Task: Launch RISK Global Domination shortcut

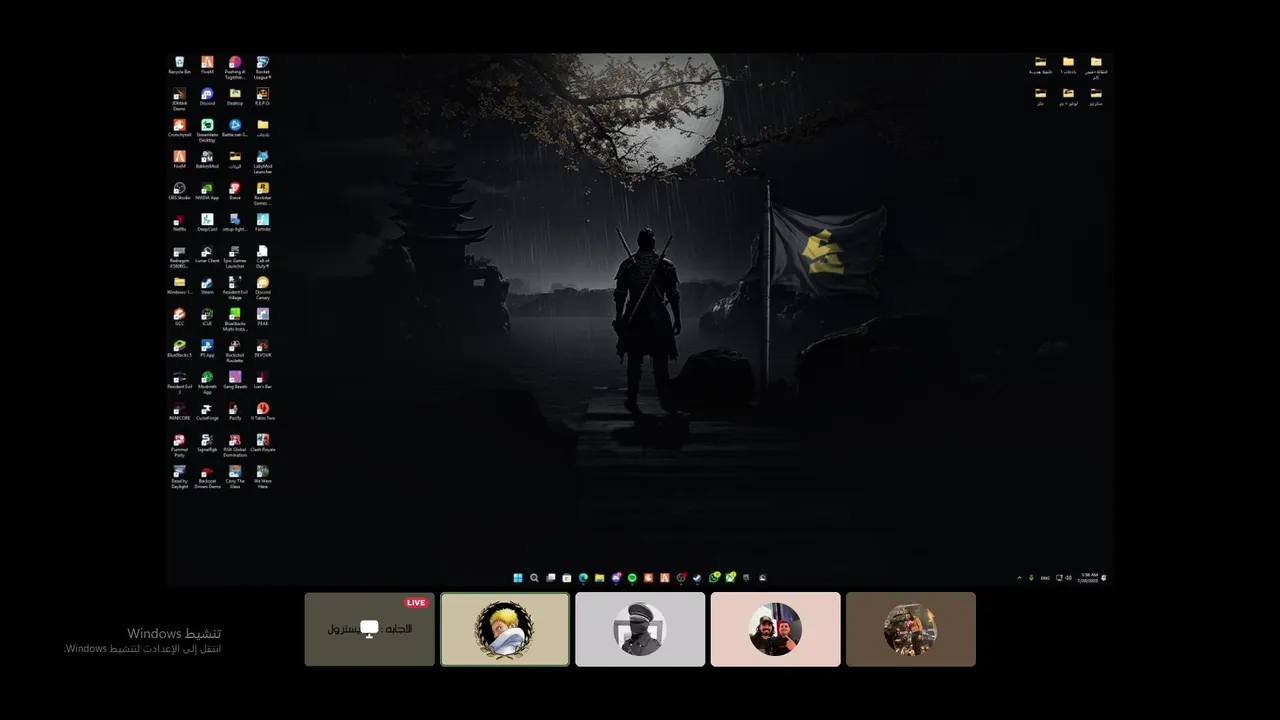Action: 235,445
